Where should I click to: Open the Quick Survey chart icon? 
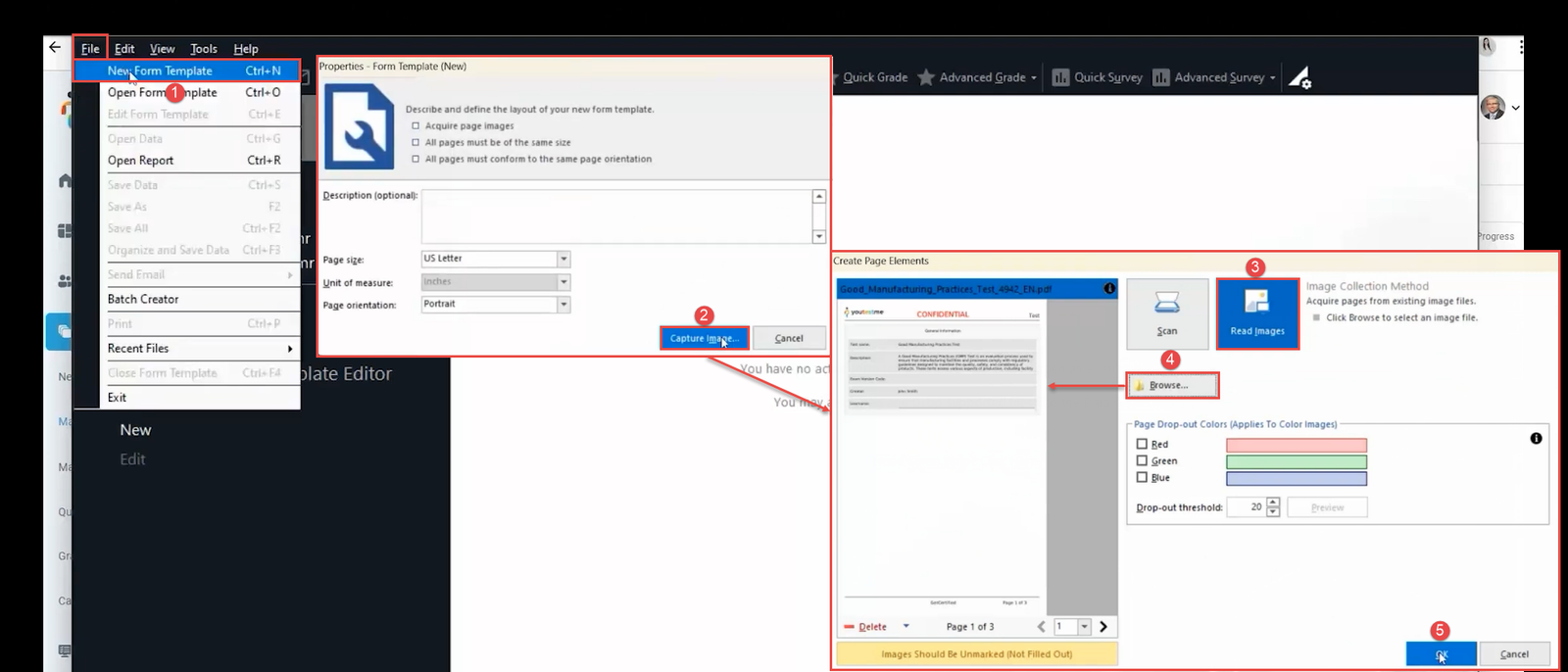1060,77
